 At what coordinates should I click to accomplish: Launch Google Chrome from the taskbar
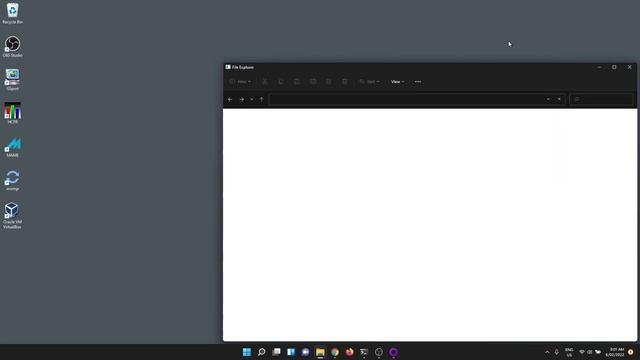pos(335,352)
